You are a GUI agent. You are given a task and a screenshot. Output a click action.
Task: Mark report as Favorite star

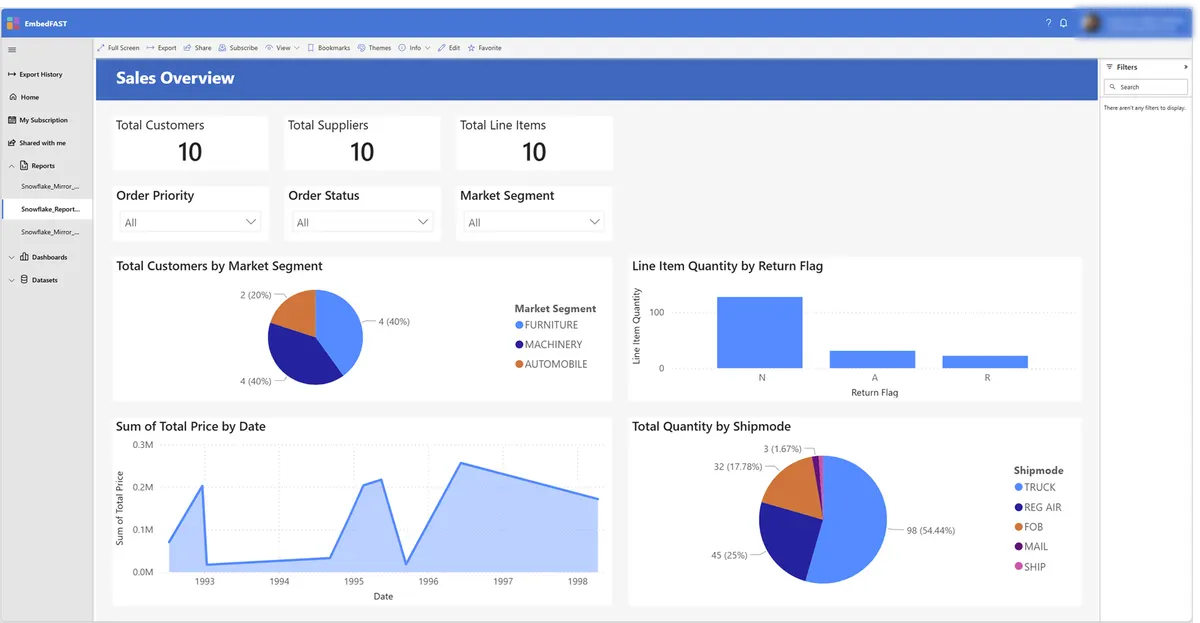pos(484,48)
